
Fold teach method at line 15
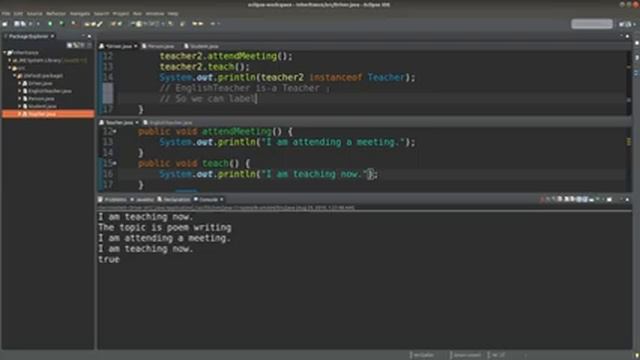click(115, 163)
